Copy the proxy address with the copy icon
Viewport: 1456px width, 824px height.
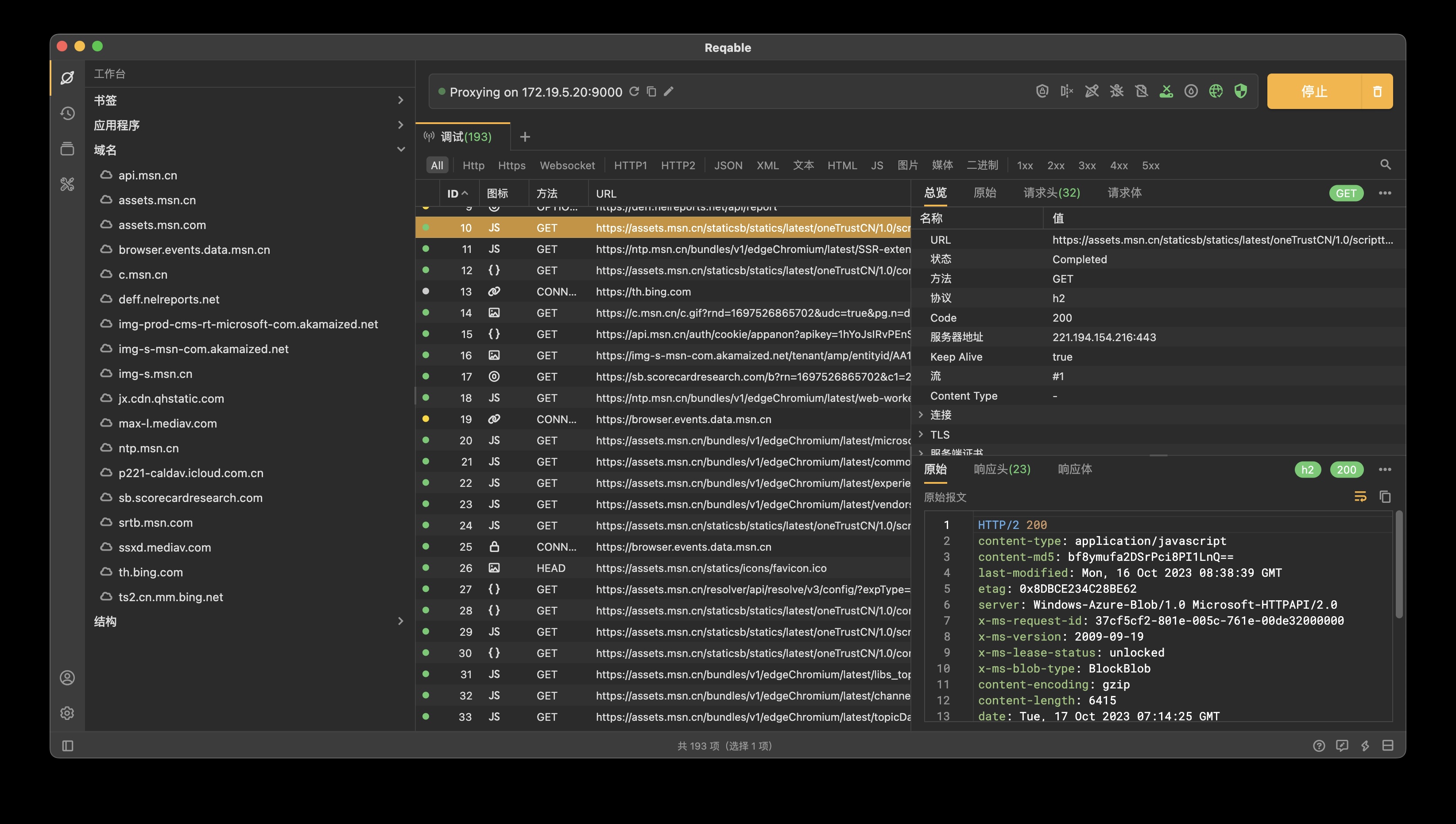point(652,91)
